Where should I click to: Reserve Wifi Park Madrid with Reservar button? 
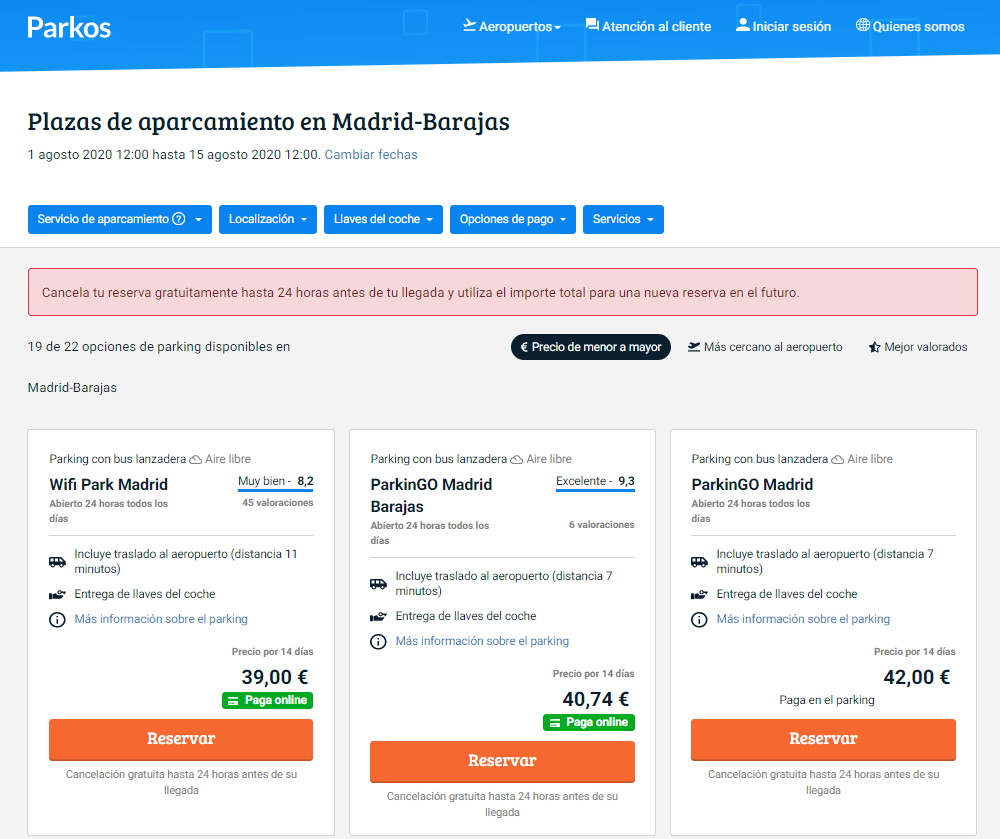coord(181,740)
